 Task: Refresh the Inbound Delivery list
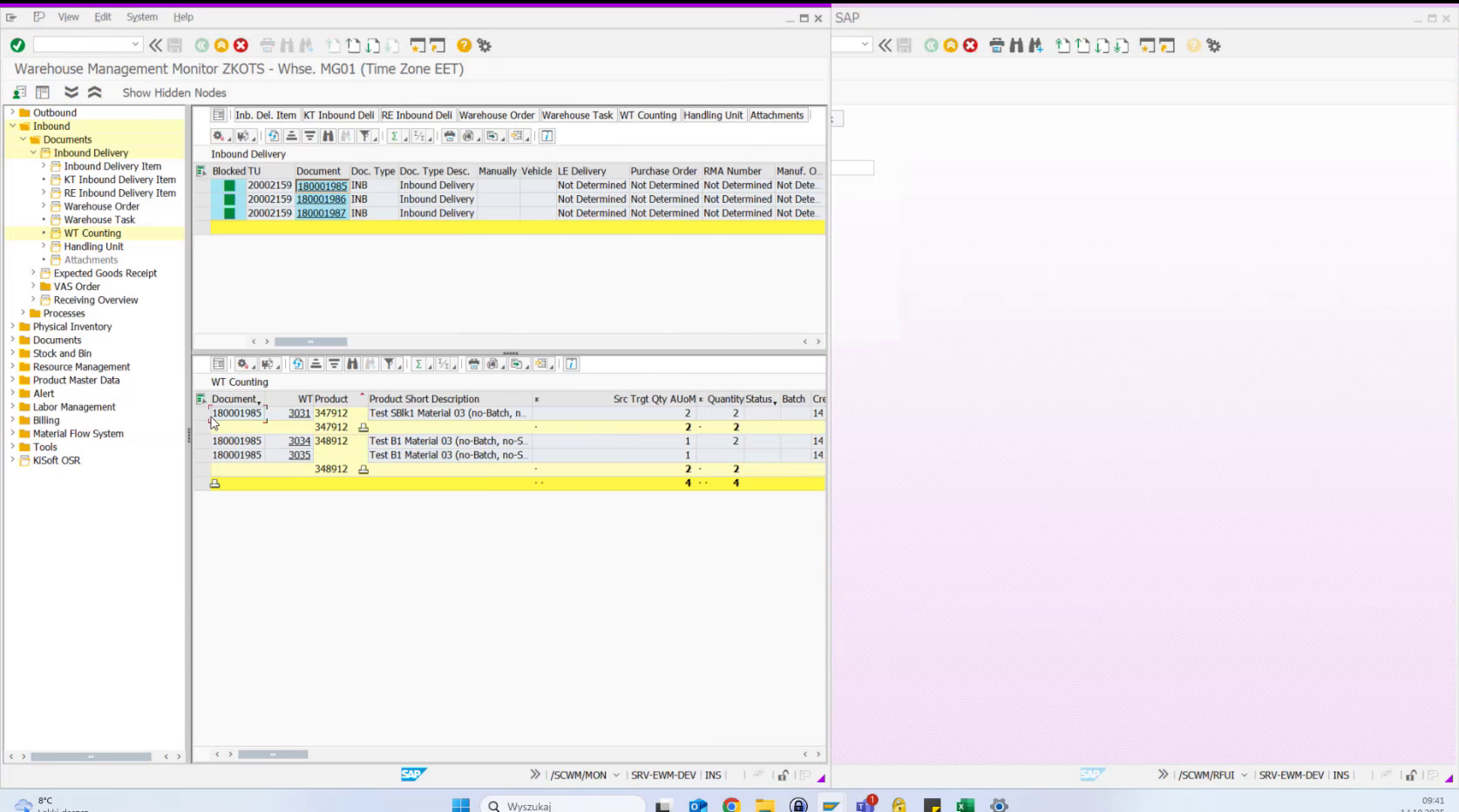pos(274,136)
